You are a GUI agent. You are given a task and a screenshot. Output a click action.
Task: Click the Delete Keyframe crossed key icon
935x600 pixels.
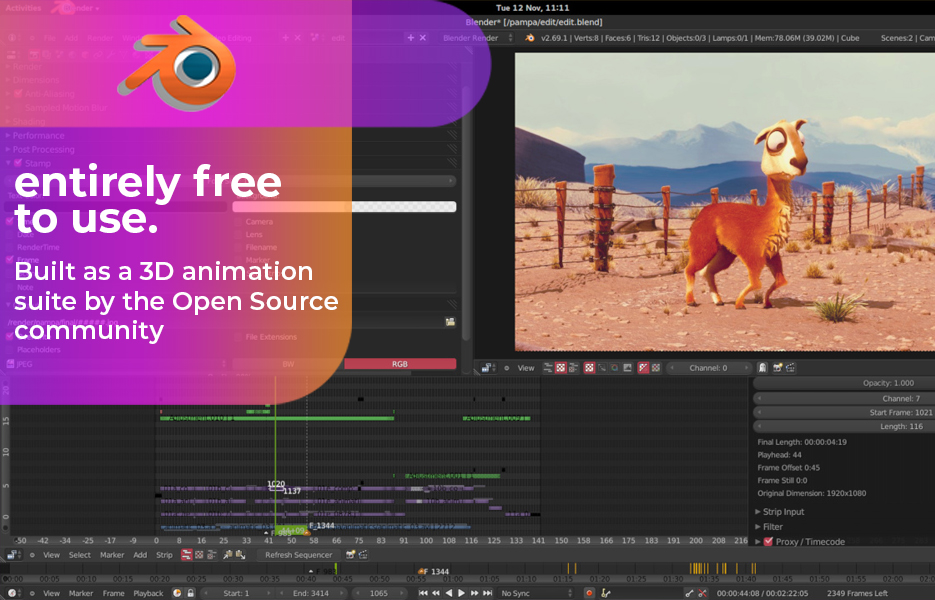click(x=702, y=593)
